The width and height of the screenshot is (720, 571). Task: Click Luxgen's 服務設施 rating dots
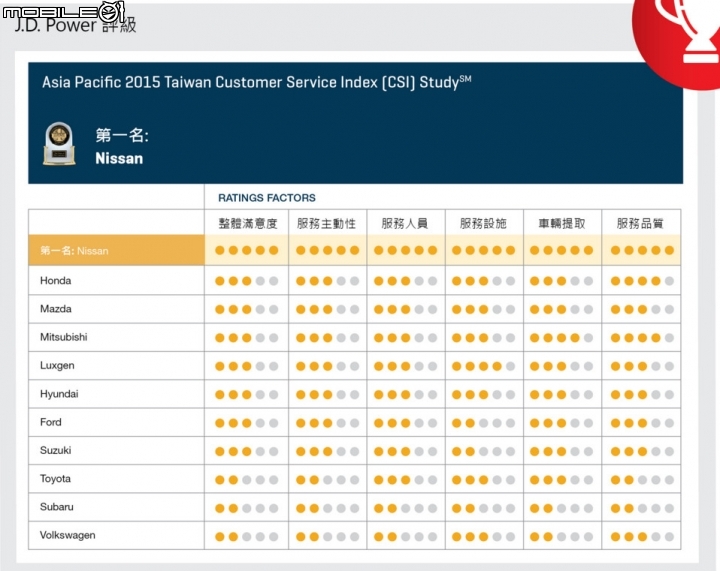pyautogui.click(x=483, y=366)
